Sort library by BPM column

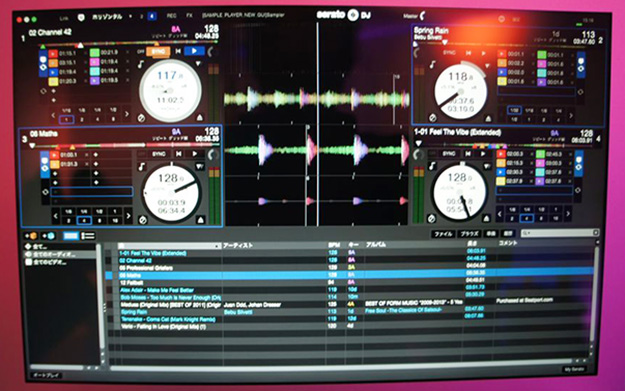click(333, 245)
